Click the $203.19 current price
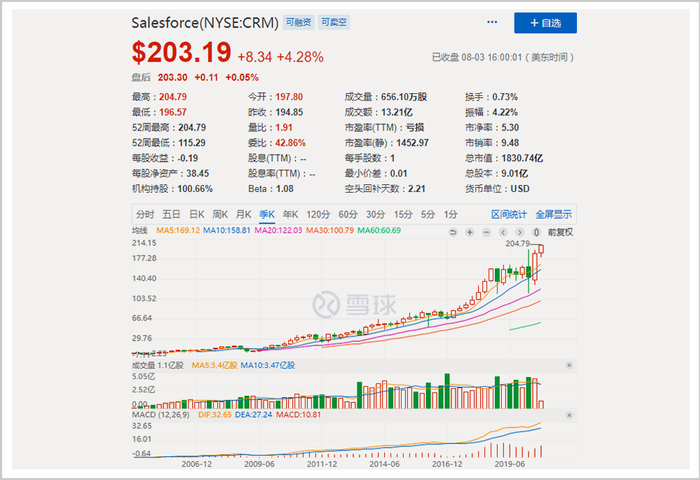Screen dimensions: 700x480 click(x=181, y=53)
